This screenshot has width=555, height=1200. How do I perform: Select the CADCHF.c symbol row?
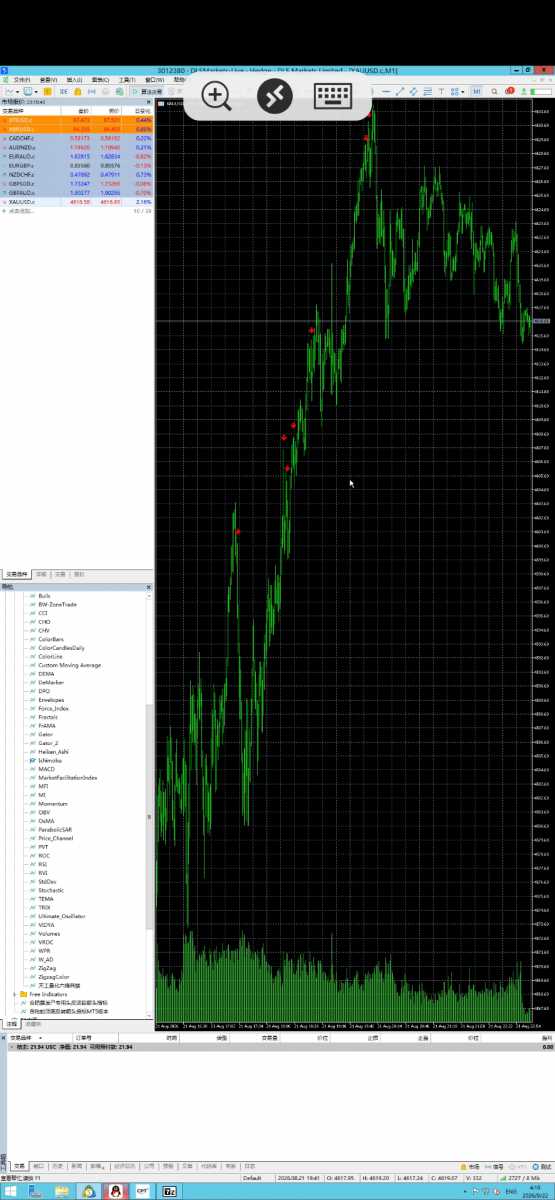pyautogui.click(x=77, y=138)
